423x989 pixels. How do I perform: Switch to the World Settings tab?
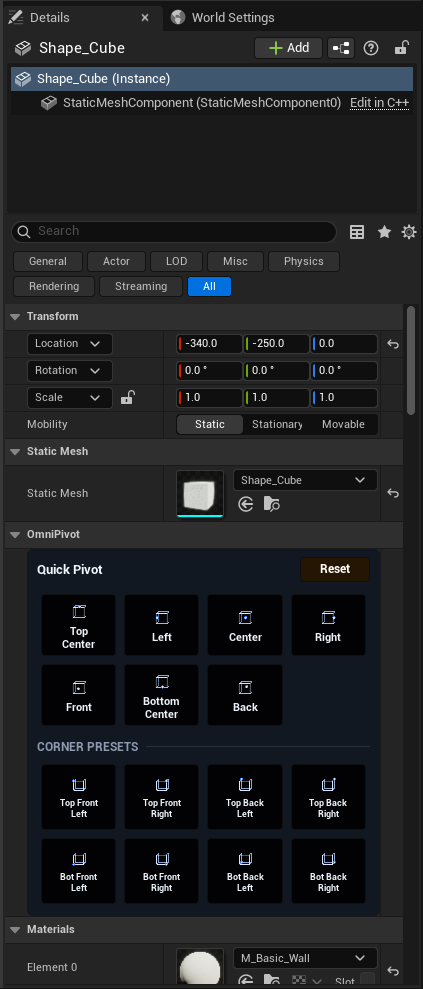[x=224, y=18]
